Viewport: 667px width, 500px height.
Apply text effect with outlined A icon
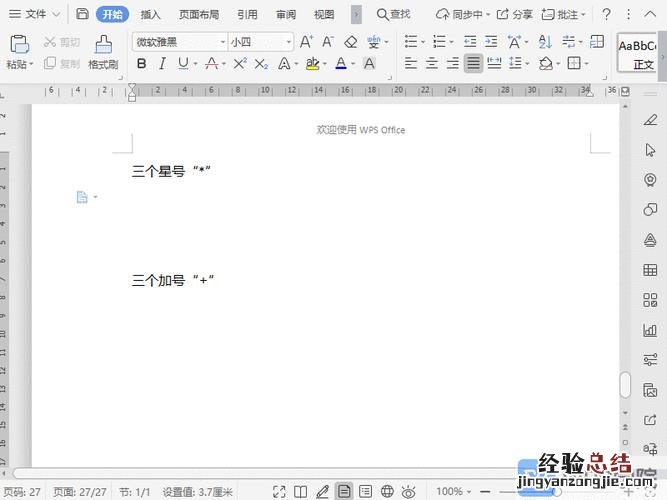284,64
